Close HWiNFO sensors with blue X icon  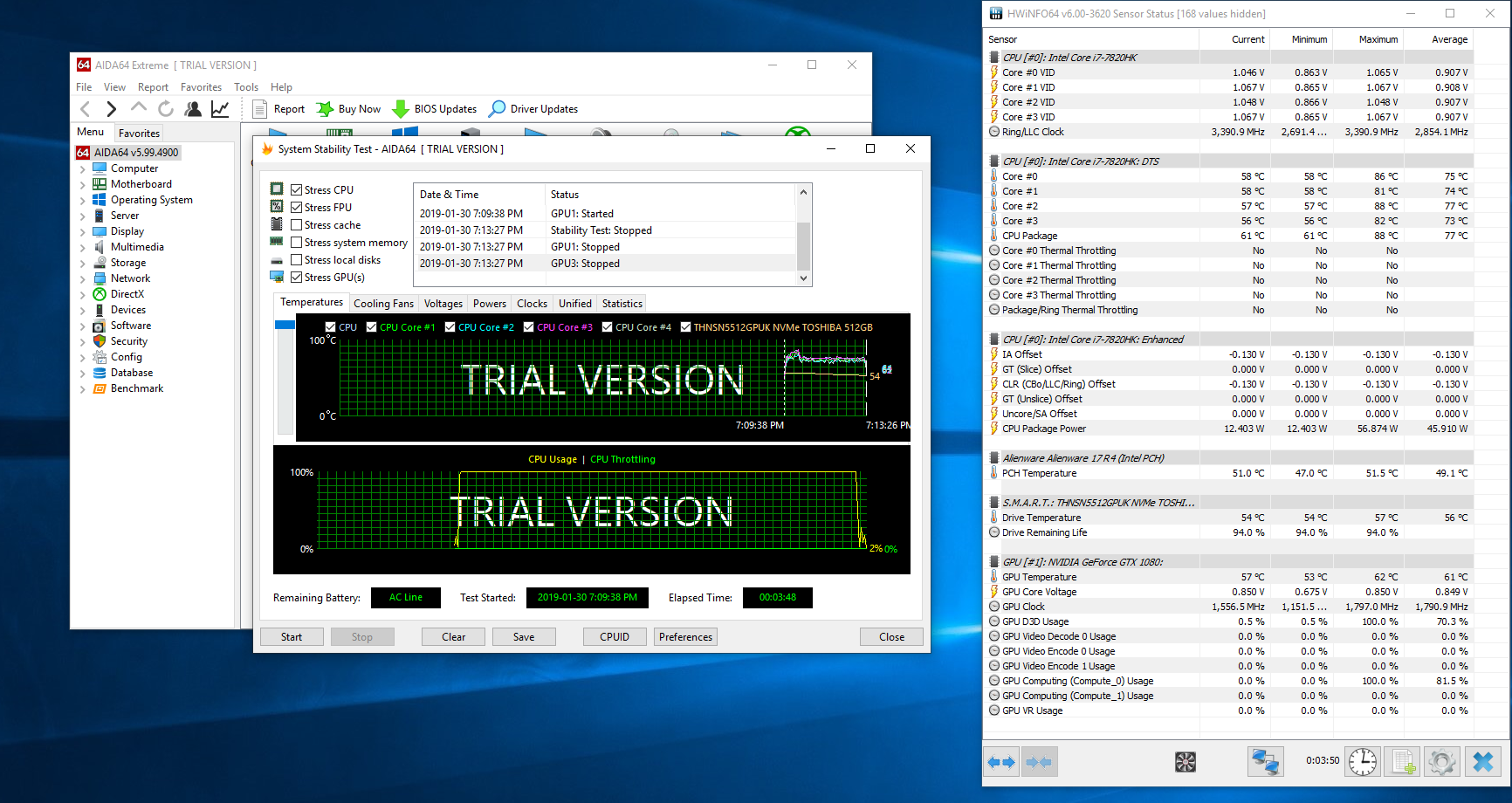[1483, 762]
